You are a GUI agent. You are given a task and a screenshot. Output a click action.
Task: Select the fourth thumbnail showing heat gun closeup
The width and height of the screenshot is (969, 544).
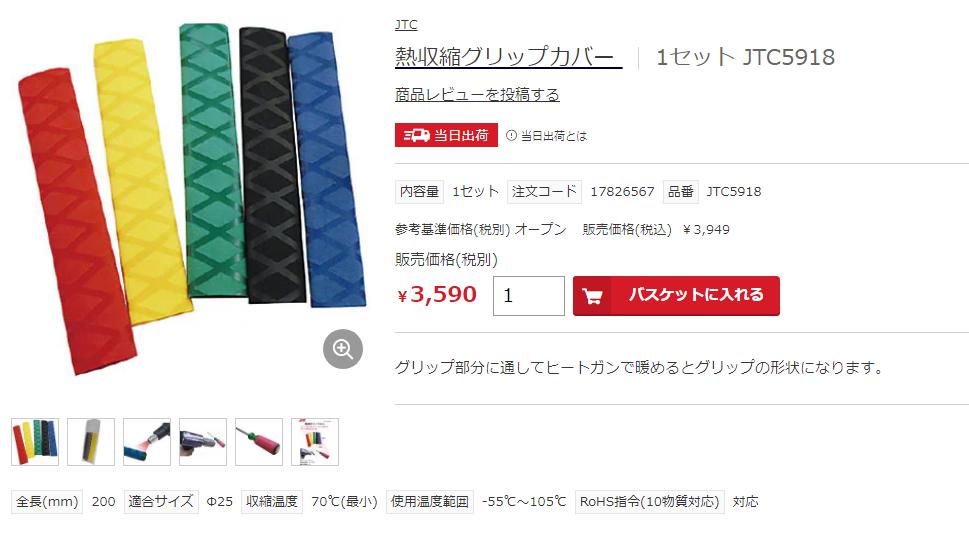pos(203,442)
